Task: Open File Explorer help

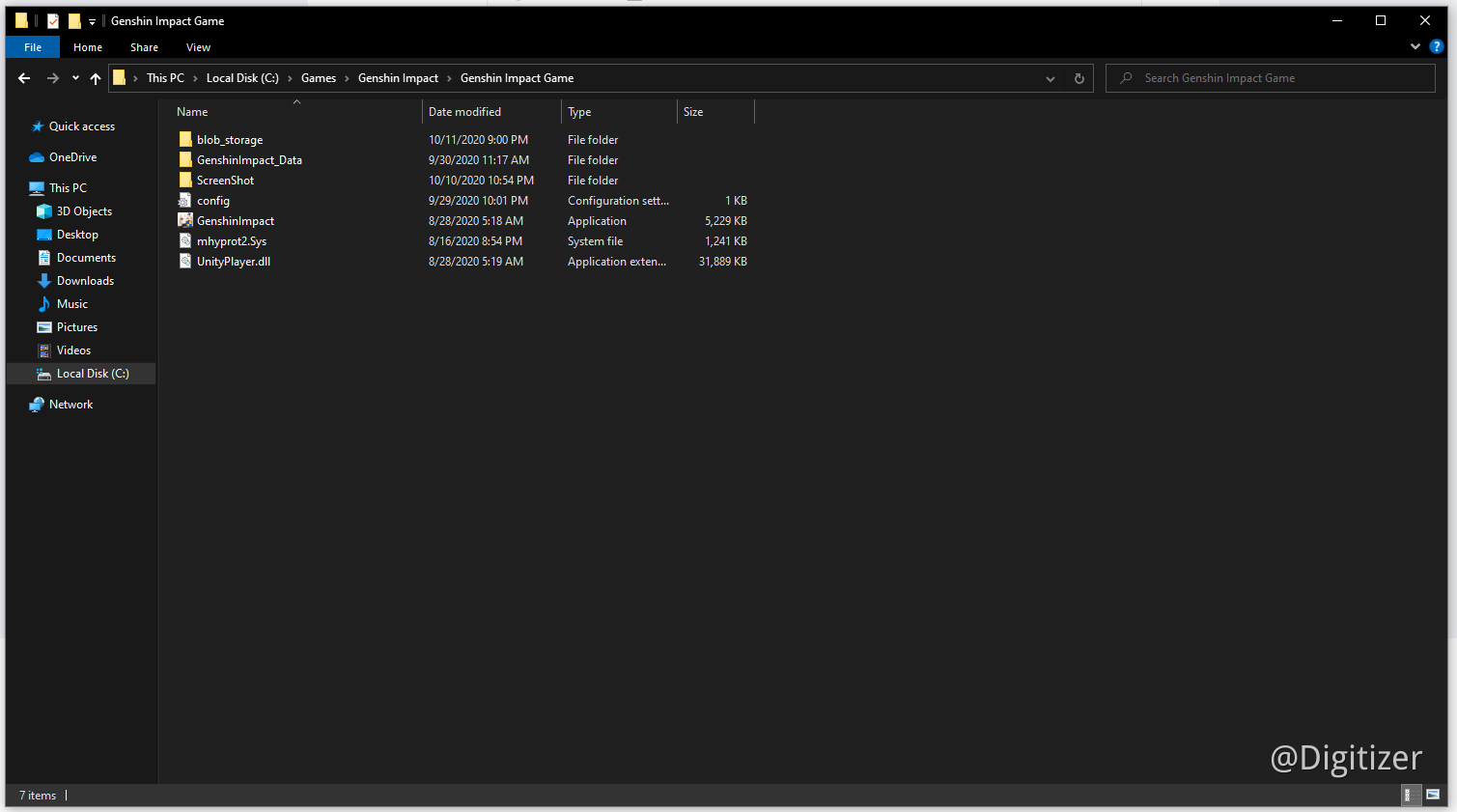Action: click(x=1436, y=46)
